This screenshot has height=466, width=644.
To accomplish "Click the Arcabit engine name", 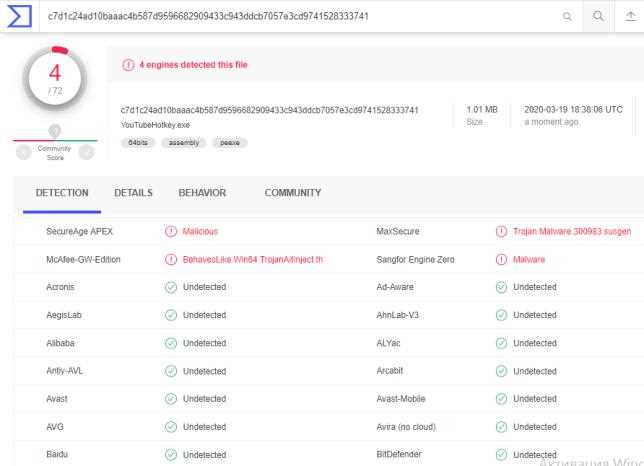I will (390, 371).
